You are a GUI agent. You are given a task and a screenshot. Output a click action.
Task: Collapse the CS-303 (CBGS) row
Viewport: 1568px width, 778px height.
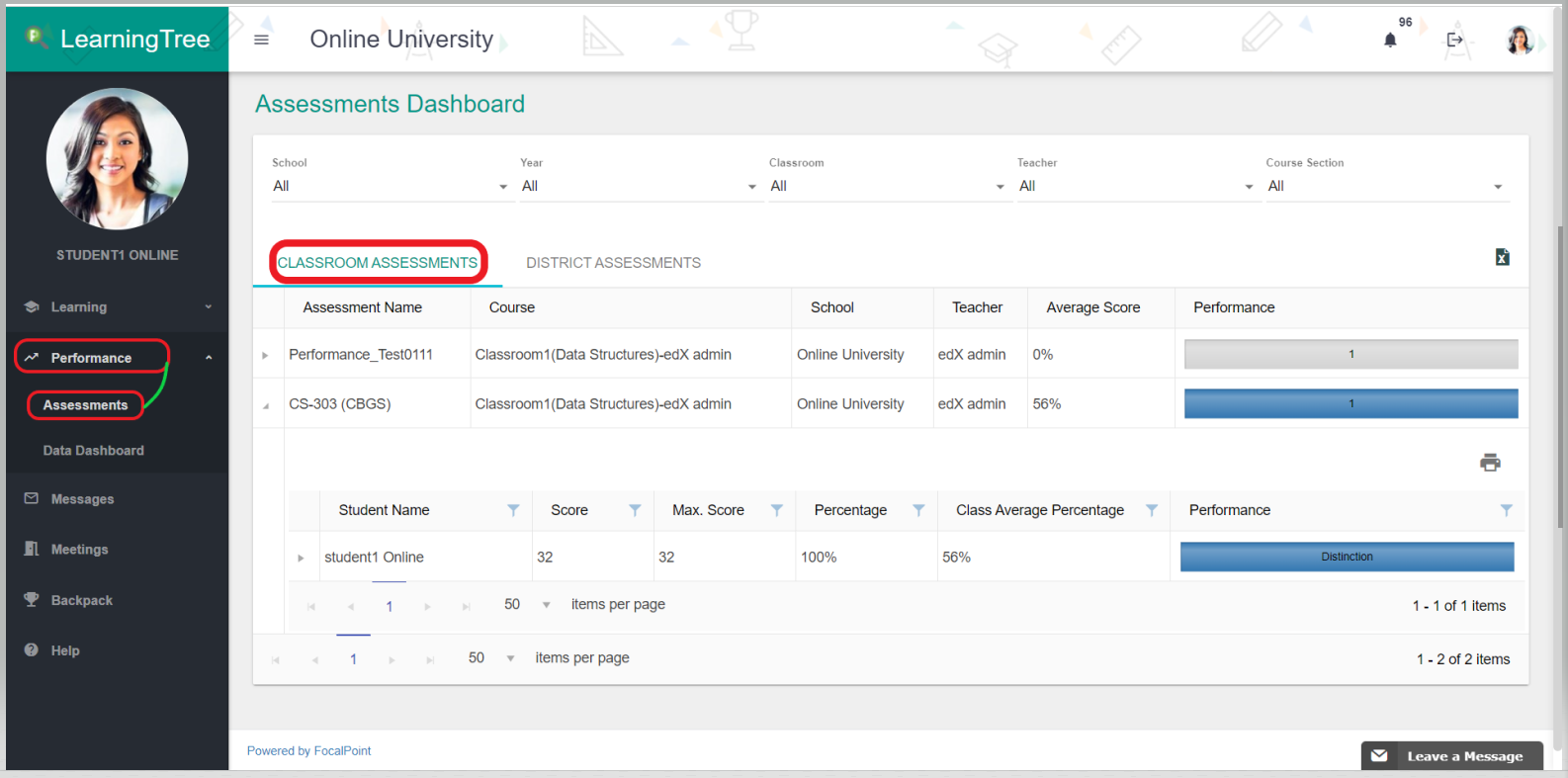click(265, 405)
